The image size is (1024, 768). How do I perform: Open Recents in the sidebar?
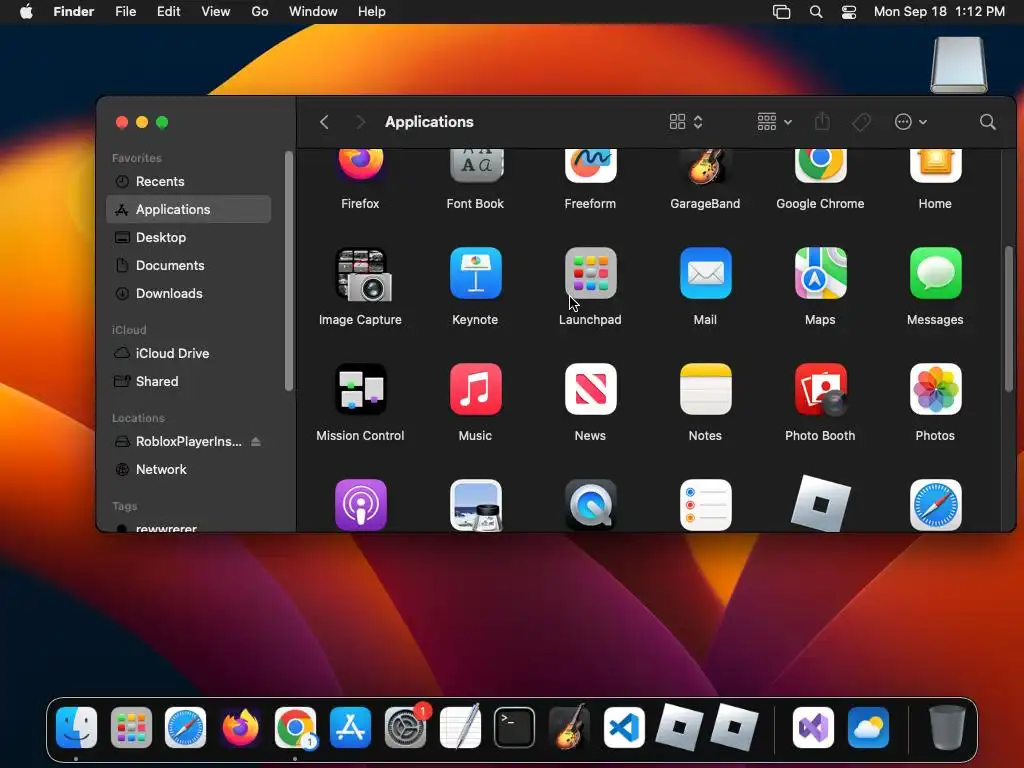pos(188,182)
